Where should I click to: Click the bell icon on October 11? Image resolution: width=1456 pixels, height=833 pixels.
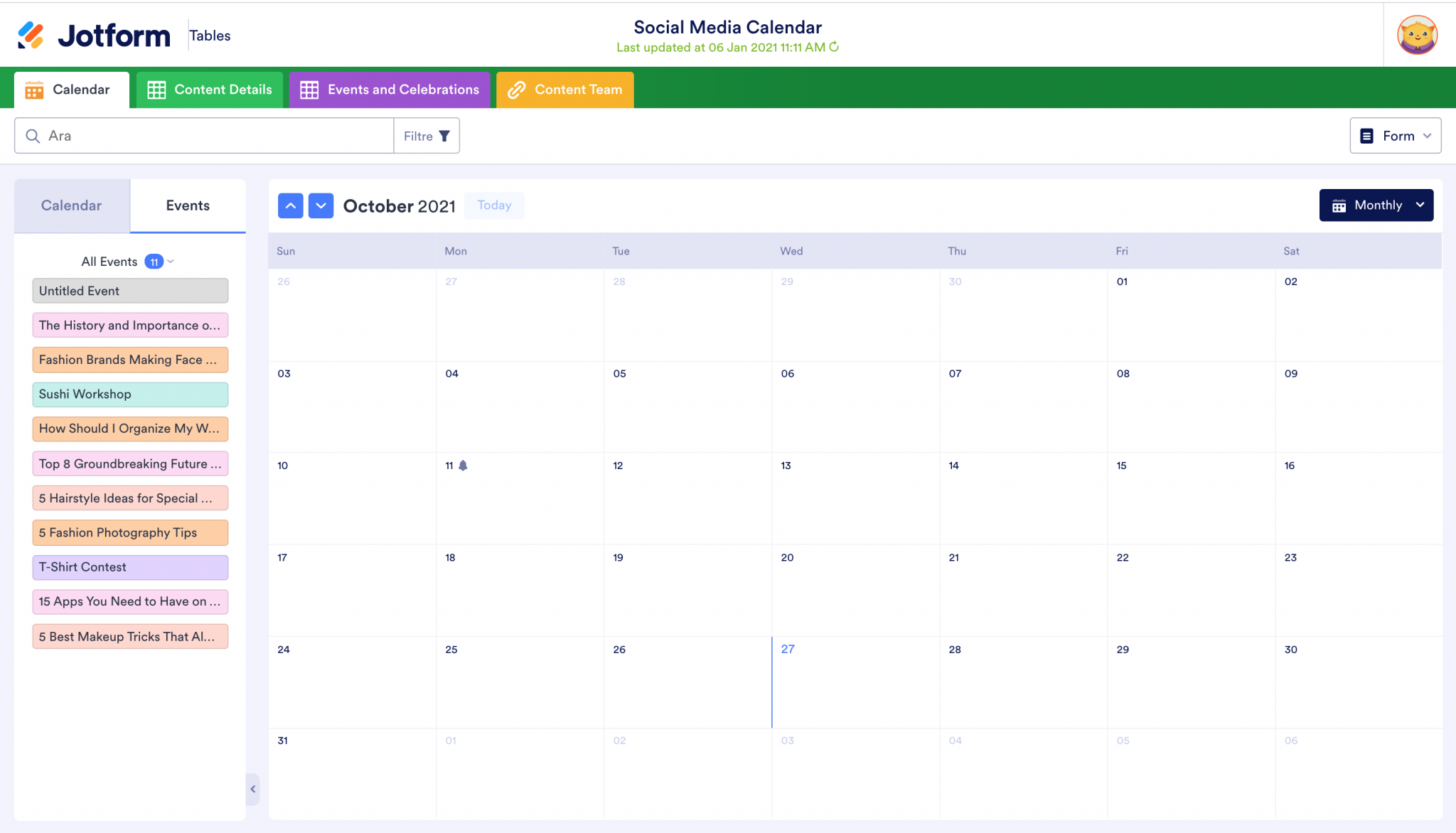coord(463,466)
